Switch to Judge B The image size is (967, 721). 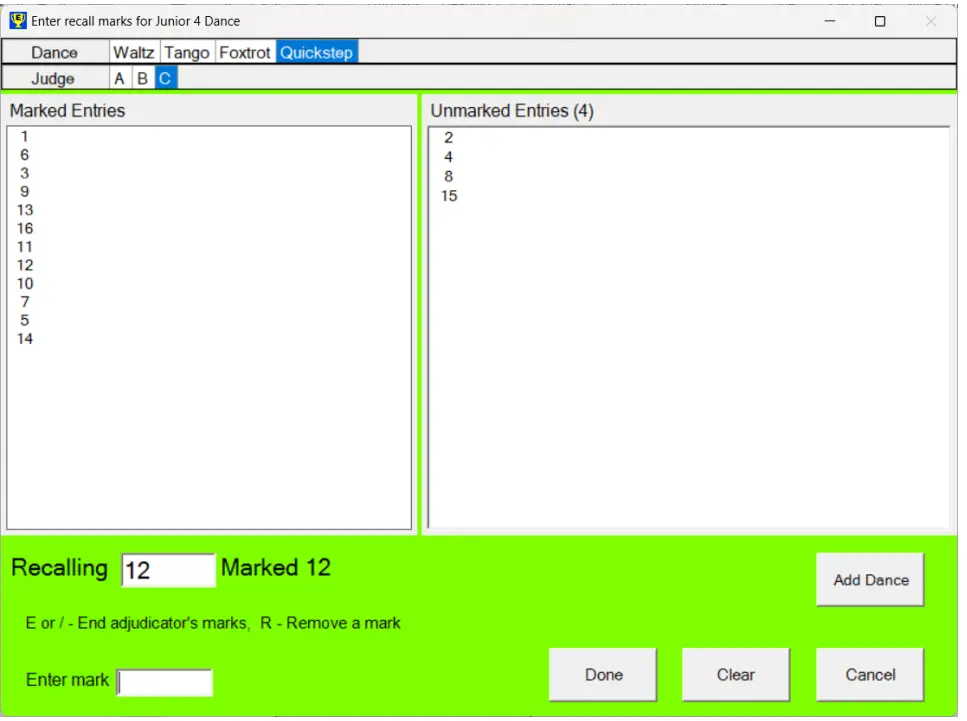(x=142, y=78)
